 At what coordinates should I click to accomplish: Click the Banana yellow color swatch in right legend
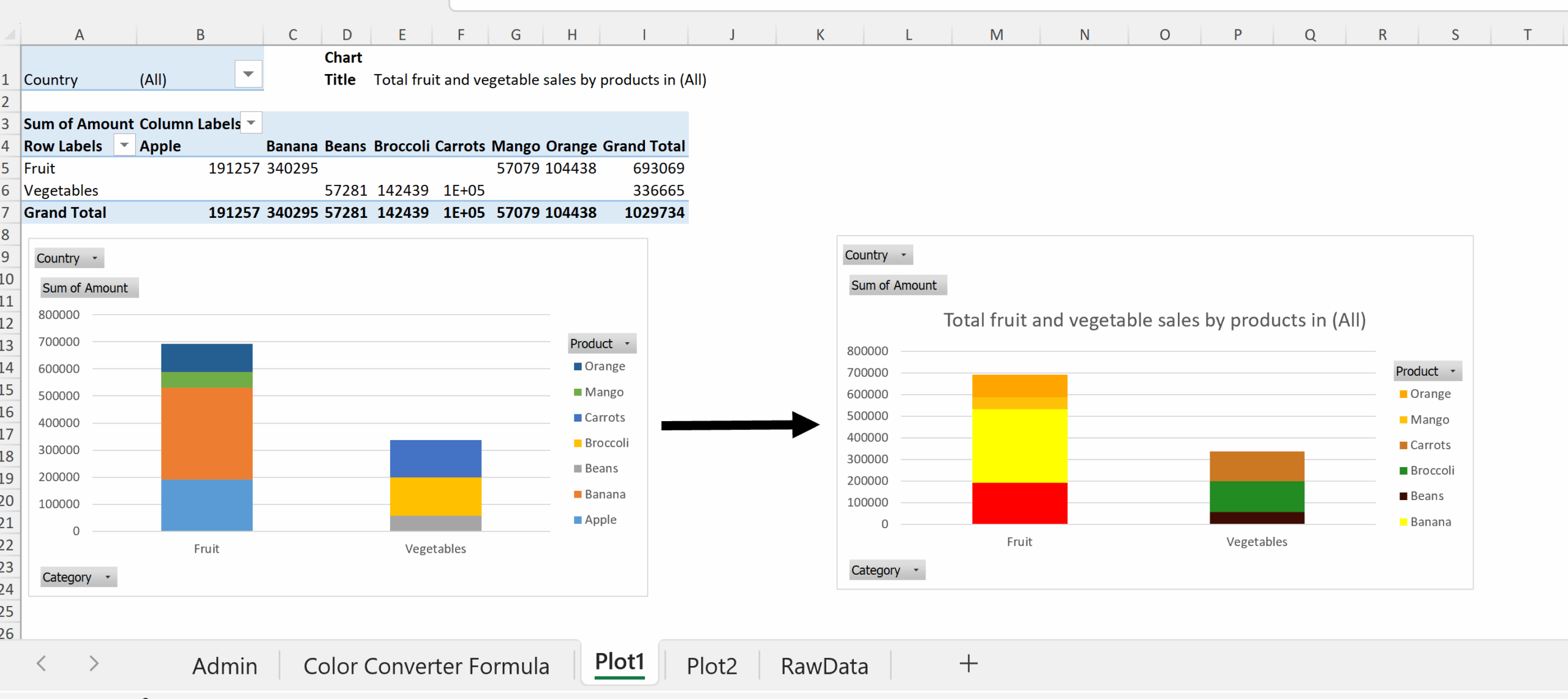coord(1402,521)
